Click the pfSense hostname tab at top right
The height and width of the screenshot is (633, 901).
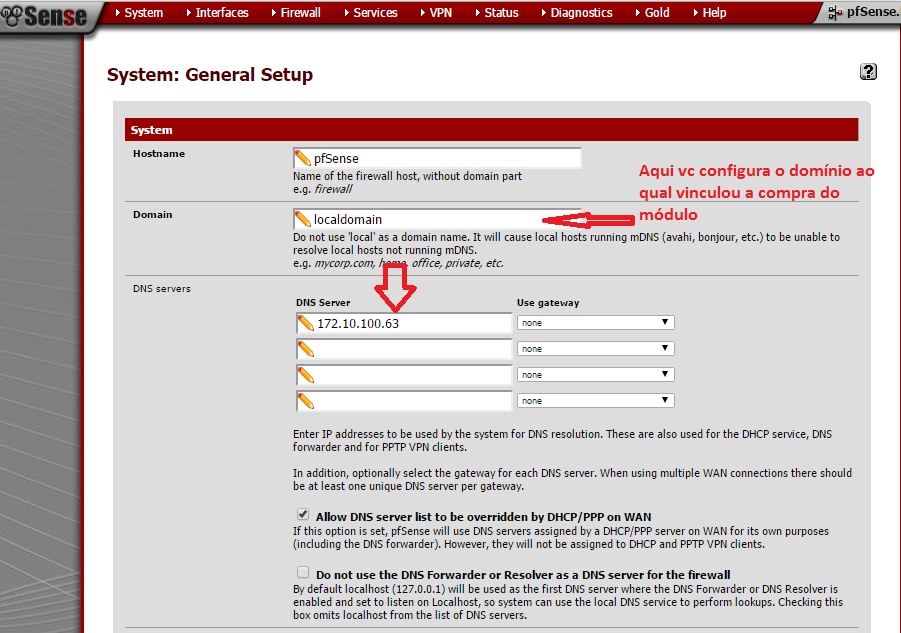pyautogui.click(x=863, y=13)
